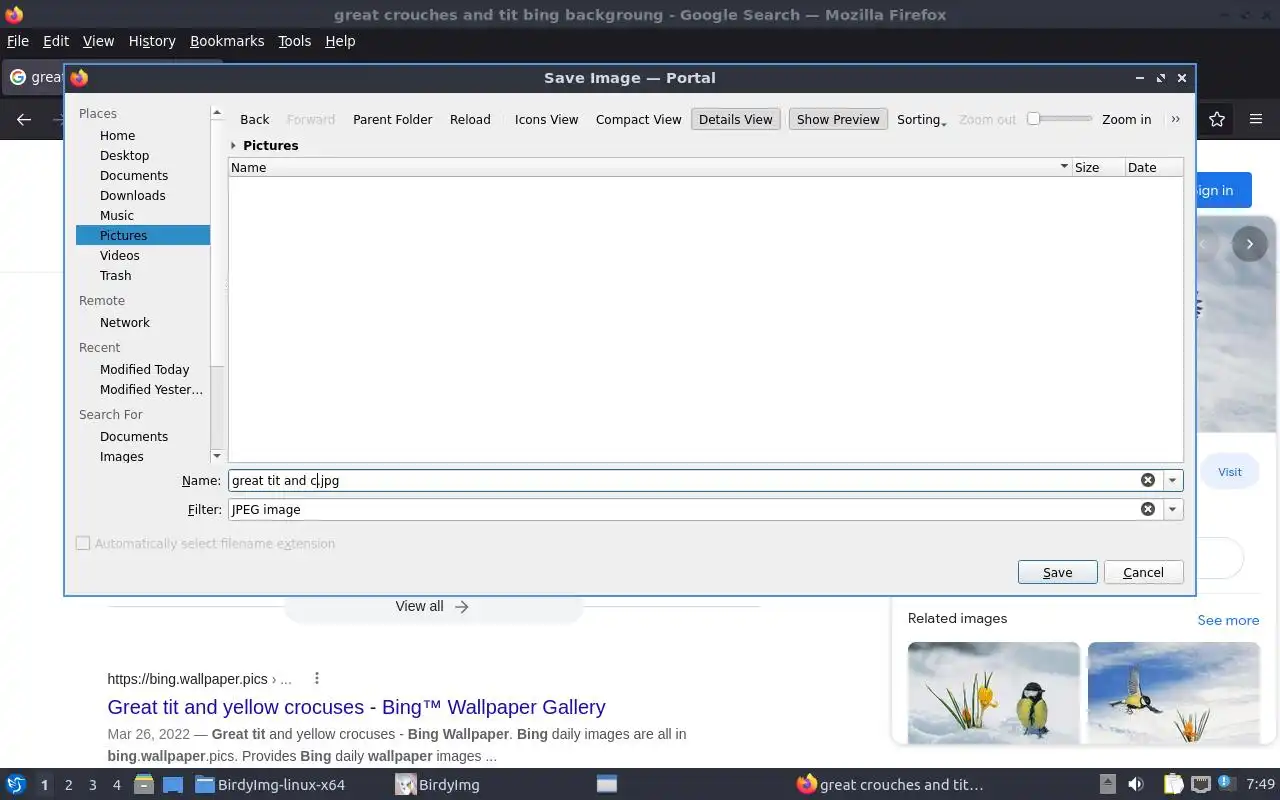Image resolution: width=1280 pixels, height=800 pixels.
Task: Open the Great tit and yellow crocuses link
Action: pos(357,707)
